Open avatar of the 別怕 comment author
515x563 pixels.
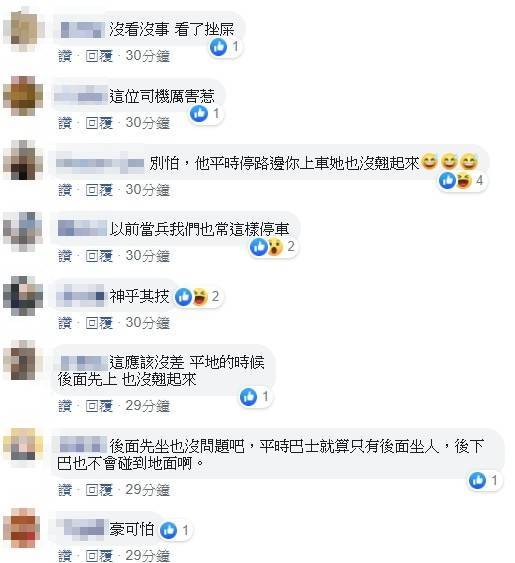coord(23,160)
